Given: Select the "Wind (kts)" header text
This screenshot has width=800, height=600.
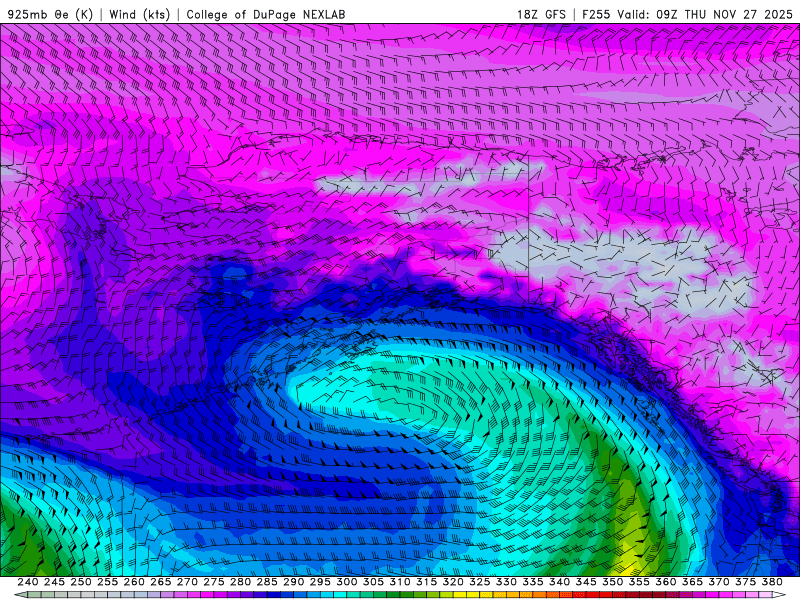Looking at the screenshot, I should coord(139,14).
